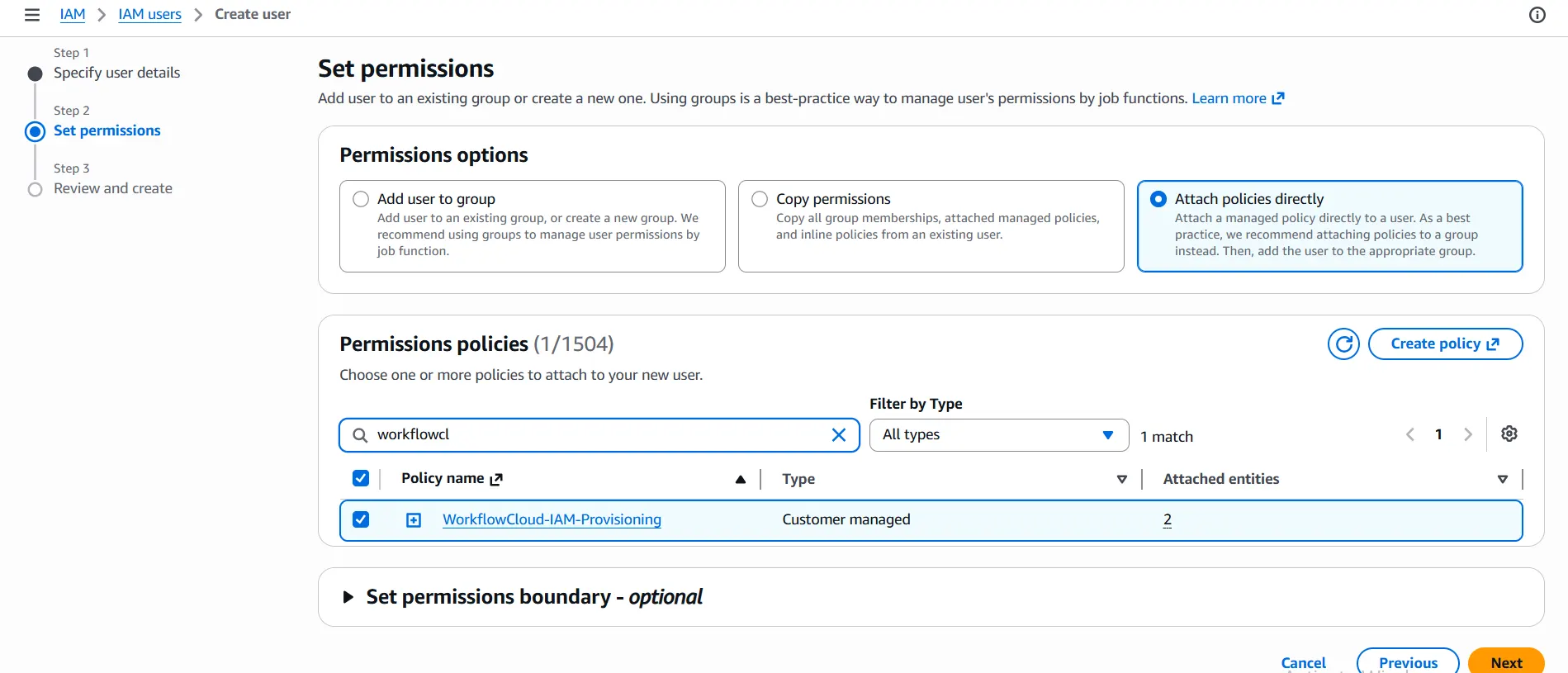Open the hamburger navigation menu
Image resolution: width=1568 pixels, height=673 pixels.
tap(32, 15)
